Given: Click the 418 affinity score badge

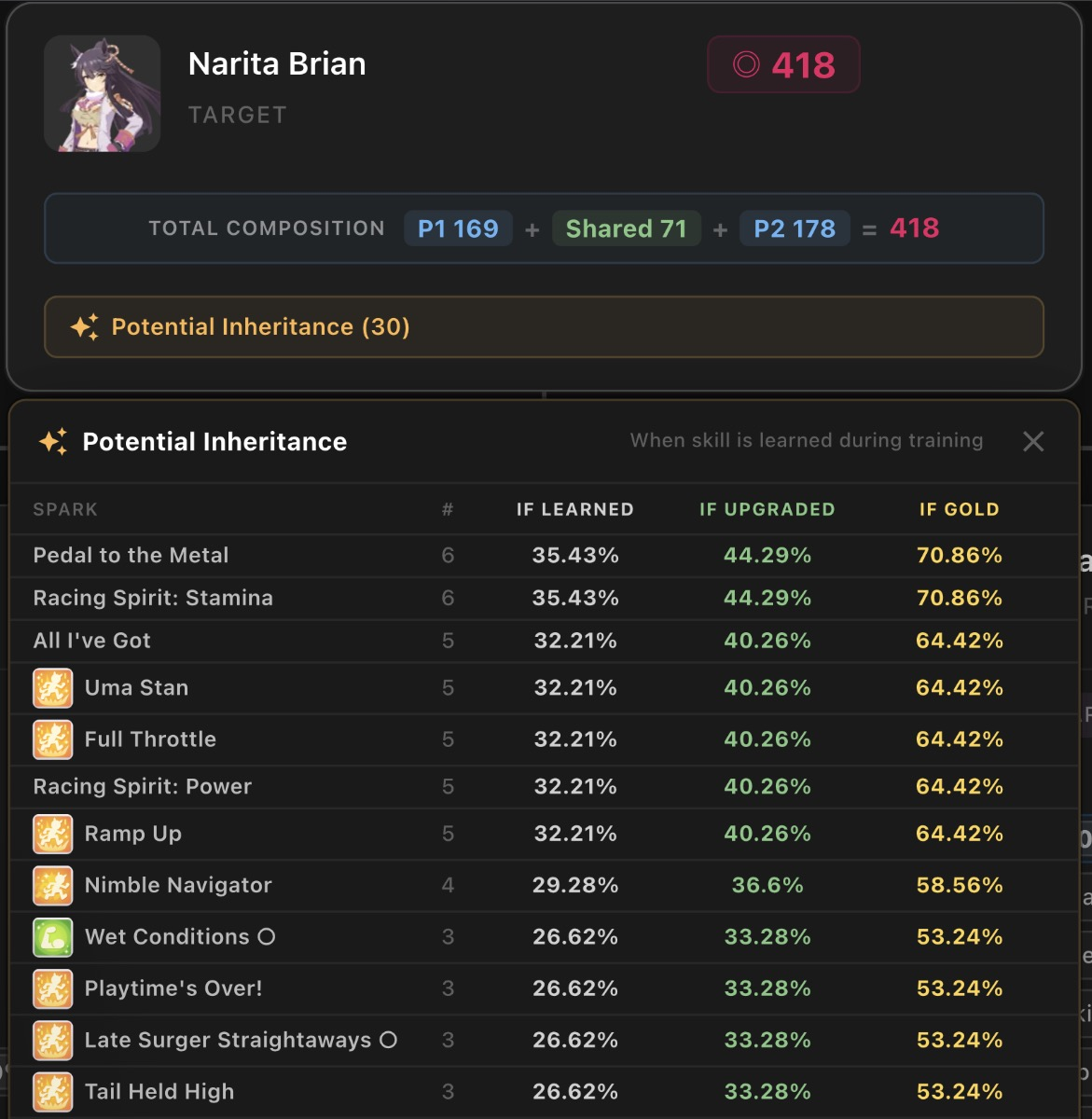Looking at the screenshot, I should pos(783,64).
